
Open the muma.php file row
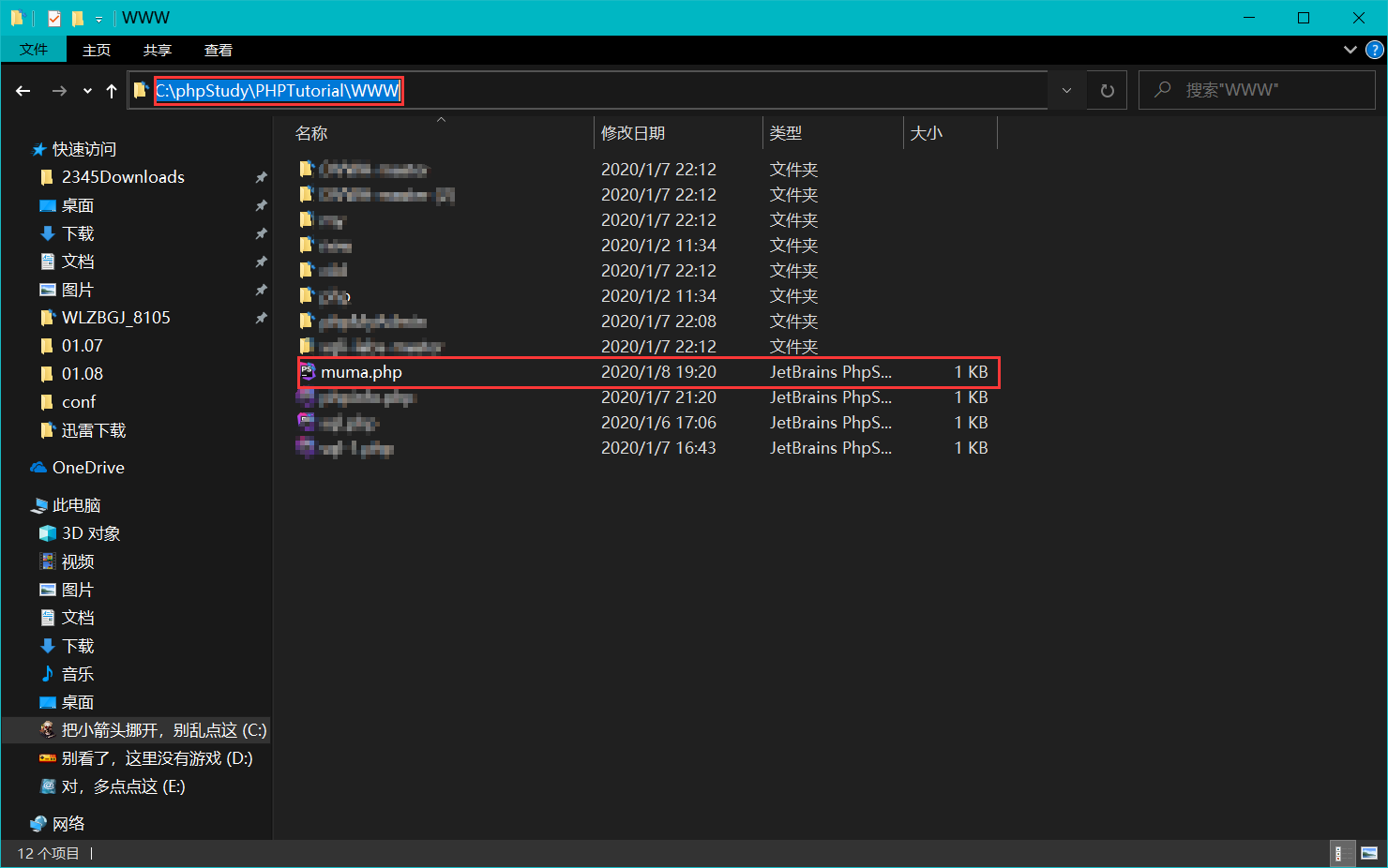648,372
